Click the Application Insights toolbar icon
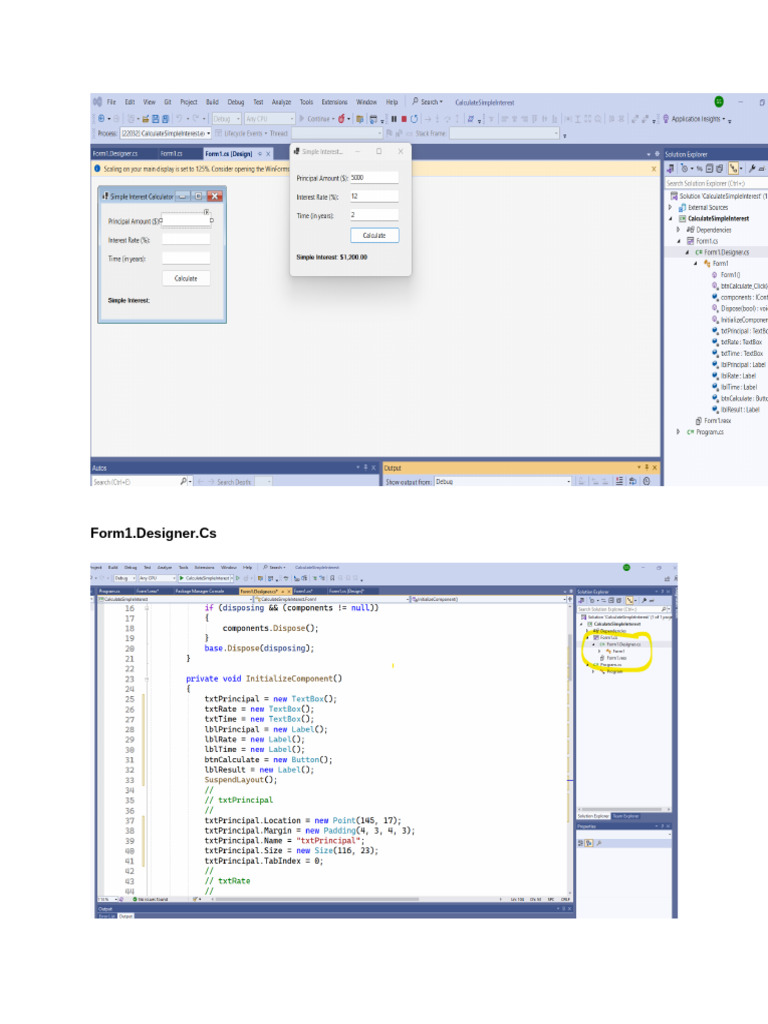The width and height of the screenshot is (768, 1024). pyautogui.click(x=666, y=118)
